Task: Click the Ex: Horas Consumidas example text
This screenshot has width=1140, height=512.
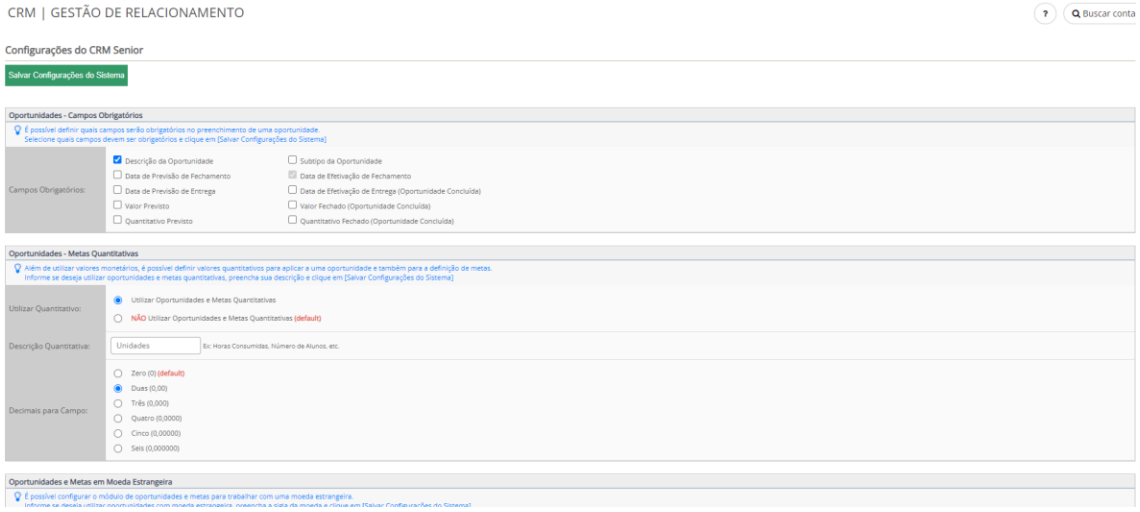Action: point(271,346)
